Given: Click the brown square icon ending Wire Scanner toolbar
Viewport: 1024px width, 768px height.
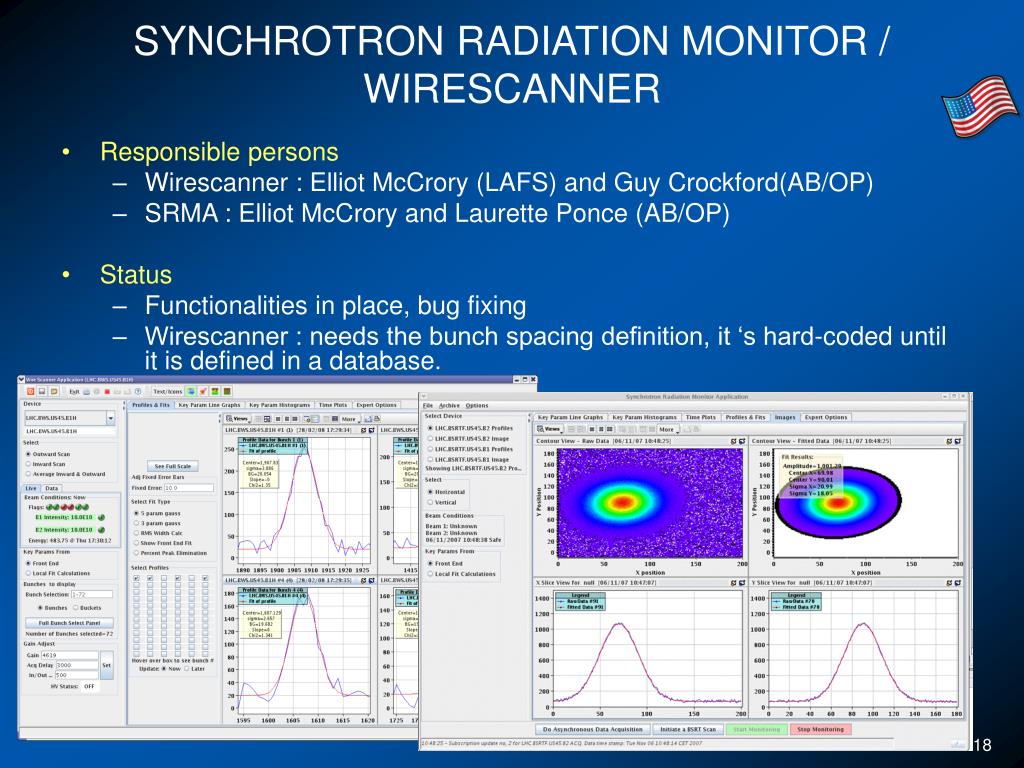Looking at the screenshot, I should pyautogui.click(x=227, y=391).
